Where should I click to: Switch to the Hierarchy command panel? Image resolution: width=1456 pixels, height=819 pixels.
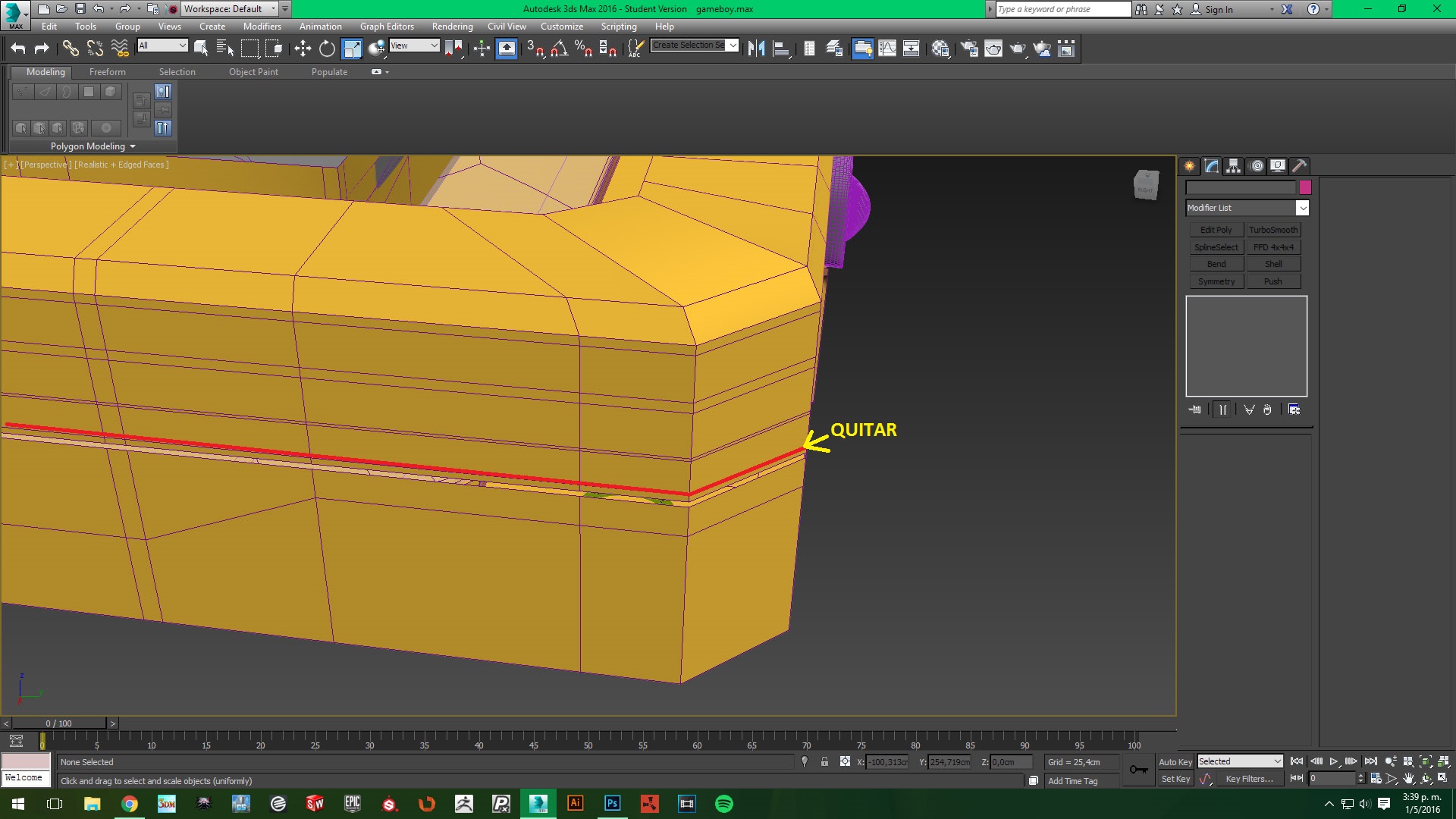click(x=1234, y=166)
